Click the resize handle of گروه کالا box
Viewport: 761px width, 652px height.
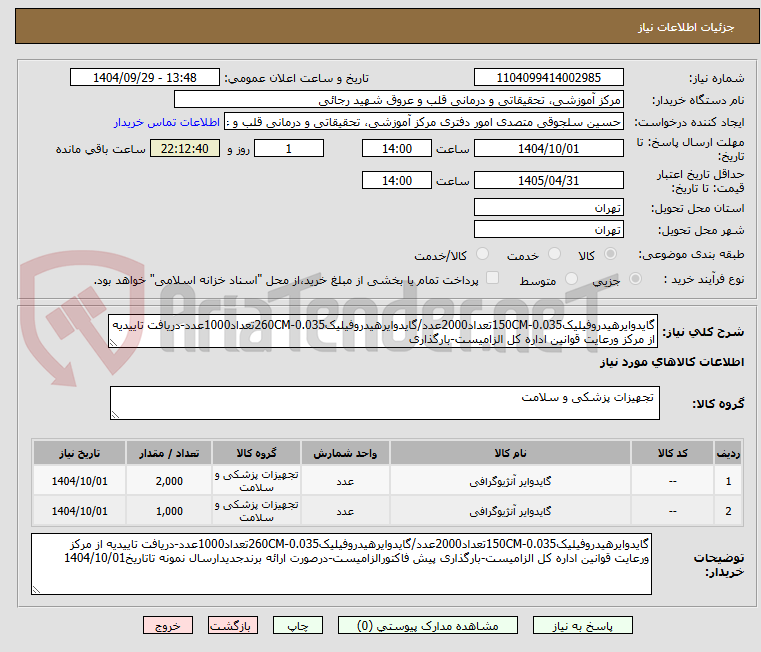[x=115, y=415]
